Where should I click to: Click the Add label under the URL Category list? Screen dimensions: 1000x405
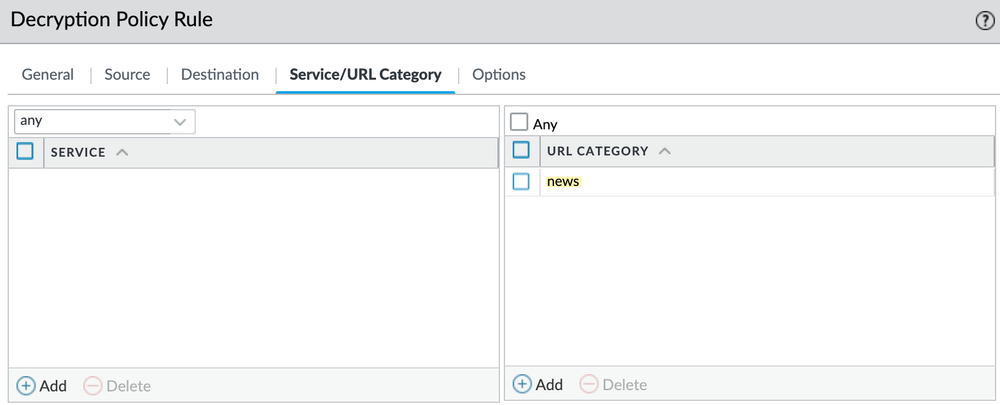point(549,385)
